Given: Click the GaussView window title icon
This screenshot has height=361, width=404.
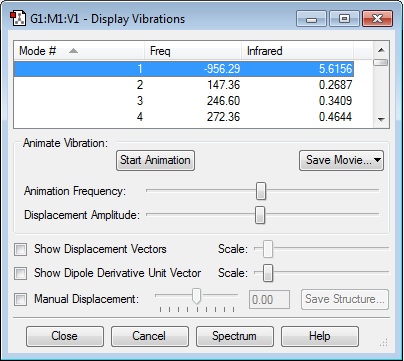Looking at the screenshot, I should [18, 19].
